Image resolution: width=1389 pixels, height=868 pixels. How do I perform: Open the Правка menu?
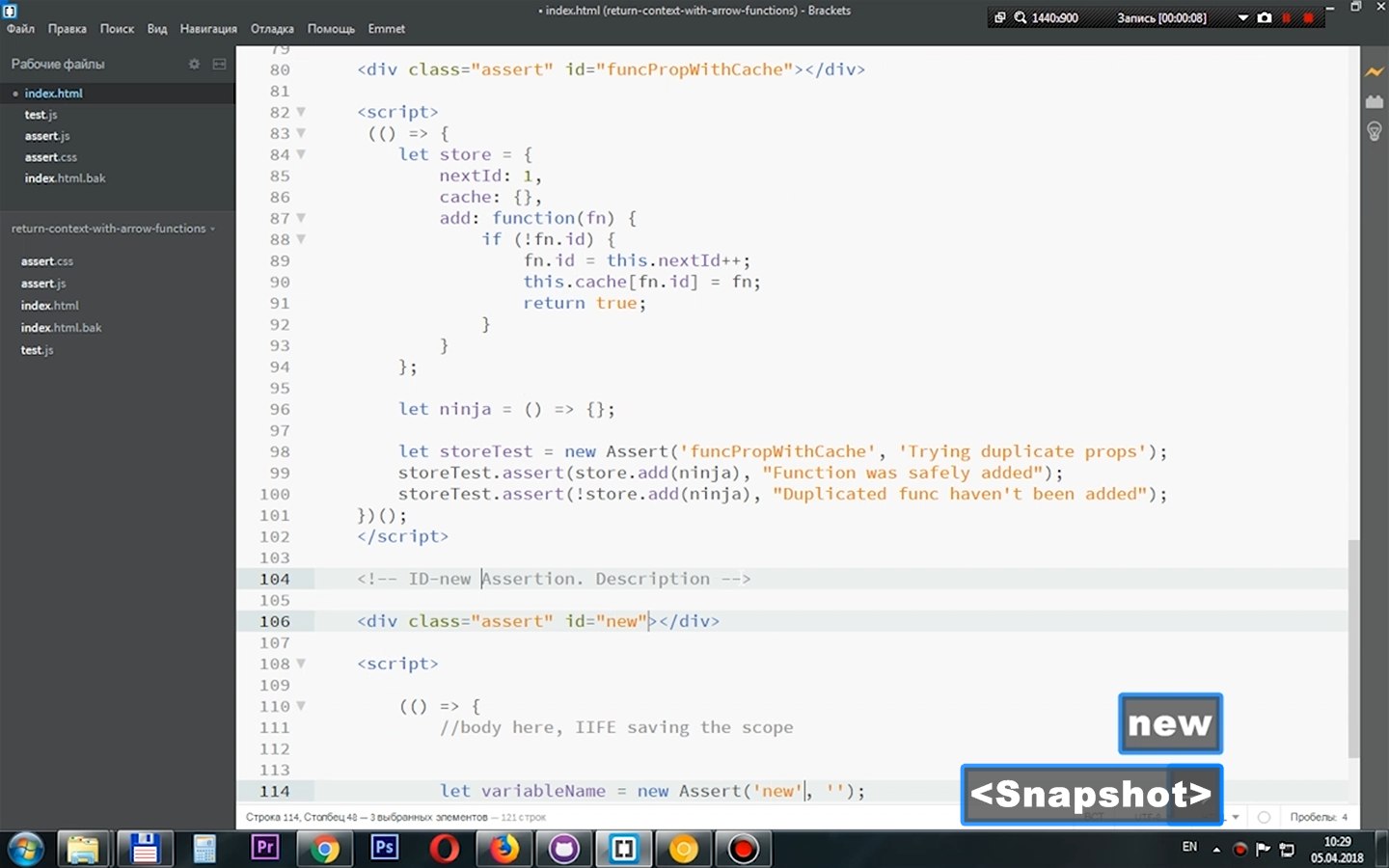click(67, 29)
